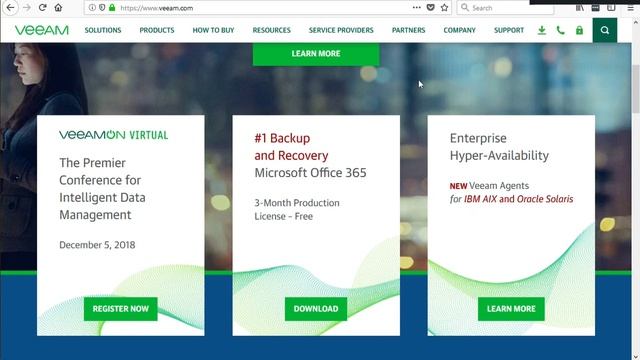
Task: Click the sidebar toggle toolbar icon
Action: point(611,8)
